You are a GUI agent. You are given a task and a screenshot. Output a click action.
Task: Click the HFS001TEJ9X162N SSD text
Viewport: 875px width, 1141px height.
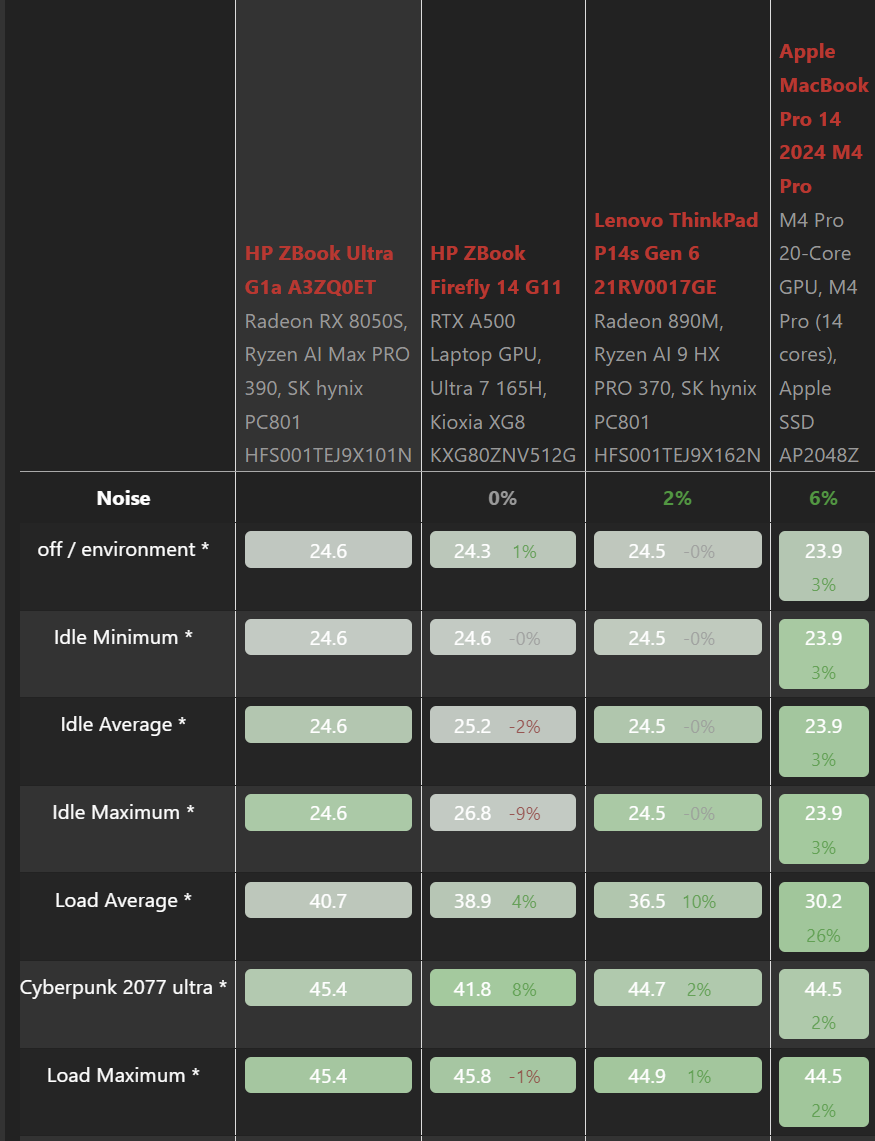pyautogui.click(x=678, y=456)
